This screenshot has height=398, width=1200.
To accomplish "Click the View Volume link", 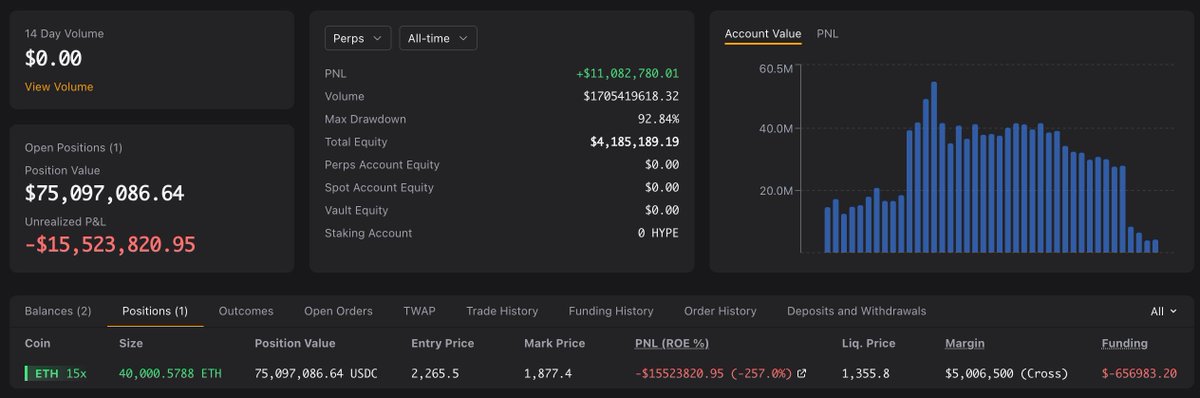I will point(59,87).
